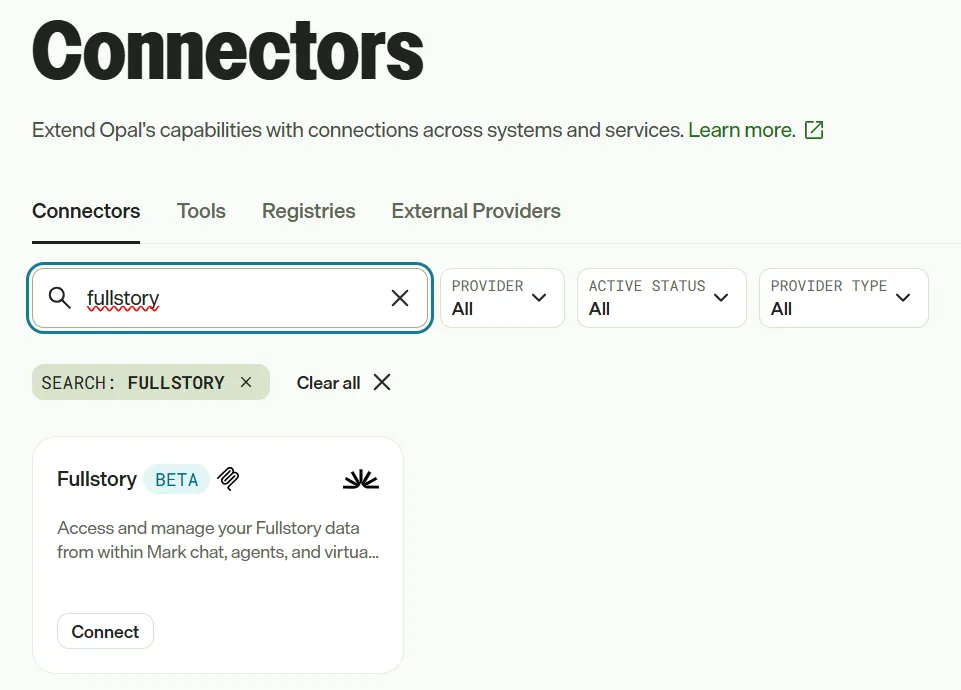The width and height of the screenshot is (961, 690).
Task: Click the BETA badge on Fullstory card
Action: coord(177,479)
